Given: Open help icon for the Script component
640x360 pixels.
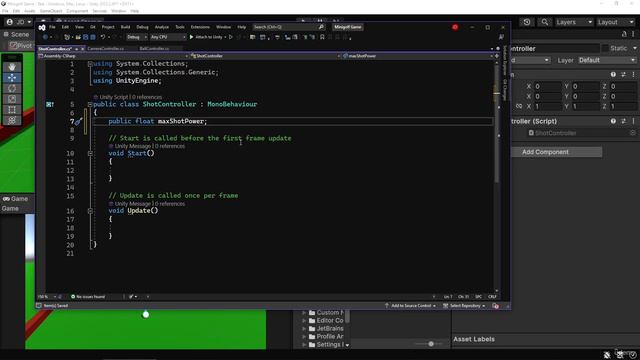Looking at the screenshot, I should pyautogui.click(x=613, y=121).
